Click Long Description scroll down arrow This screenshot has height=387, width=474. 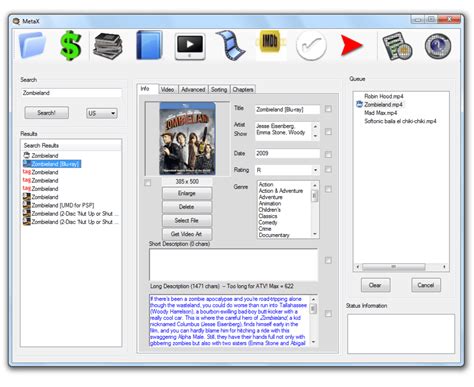[x=313, y=342]
